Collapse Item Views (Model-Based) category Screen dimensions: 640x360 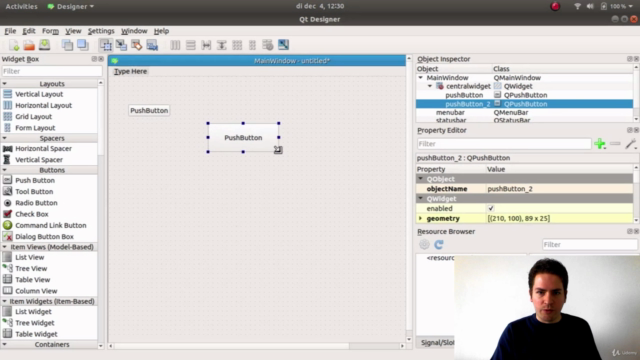pos(4,247)
